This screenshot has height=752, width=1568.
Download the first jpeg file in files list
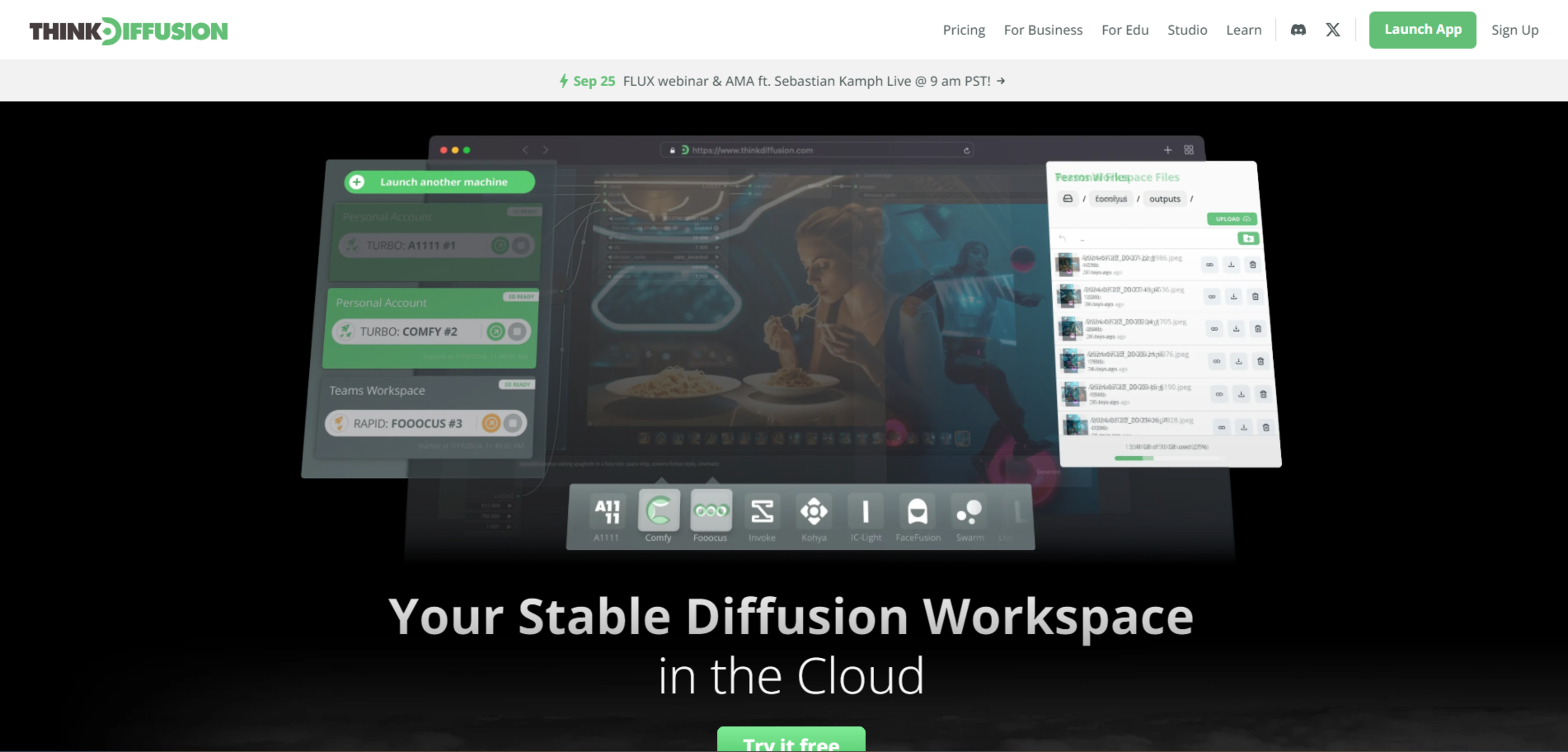[1231, 264]
